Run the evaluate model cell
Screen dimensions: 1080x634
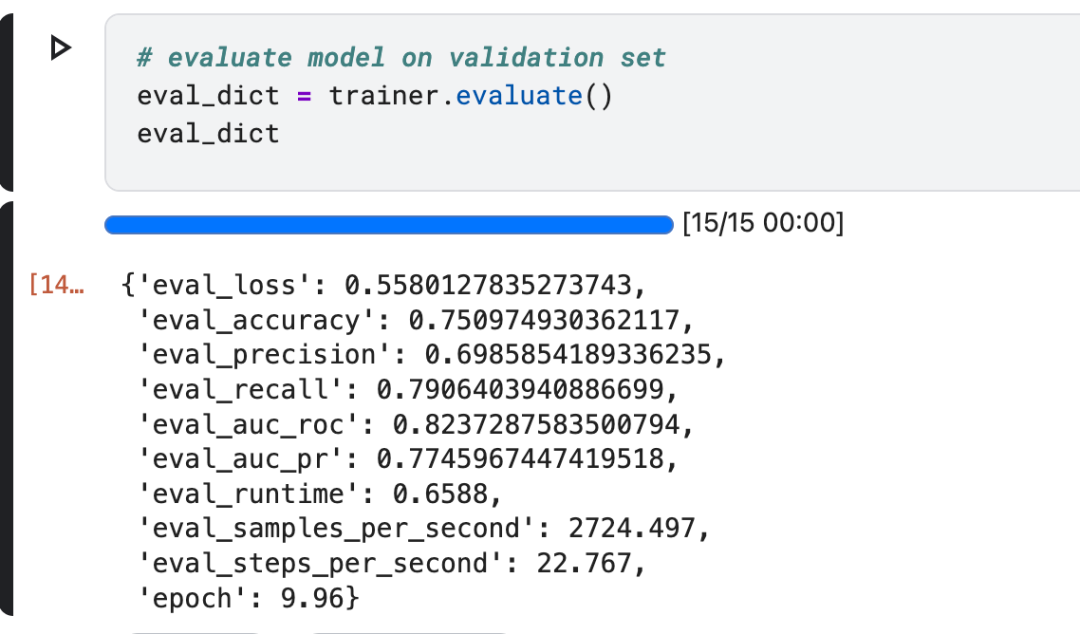coord(61,48)
